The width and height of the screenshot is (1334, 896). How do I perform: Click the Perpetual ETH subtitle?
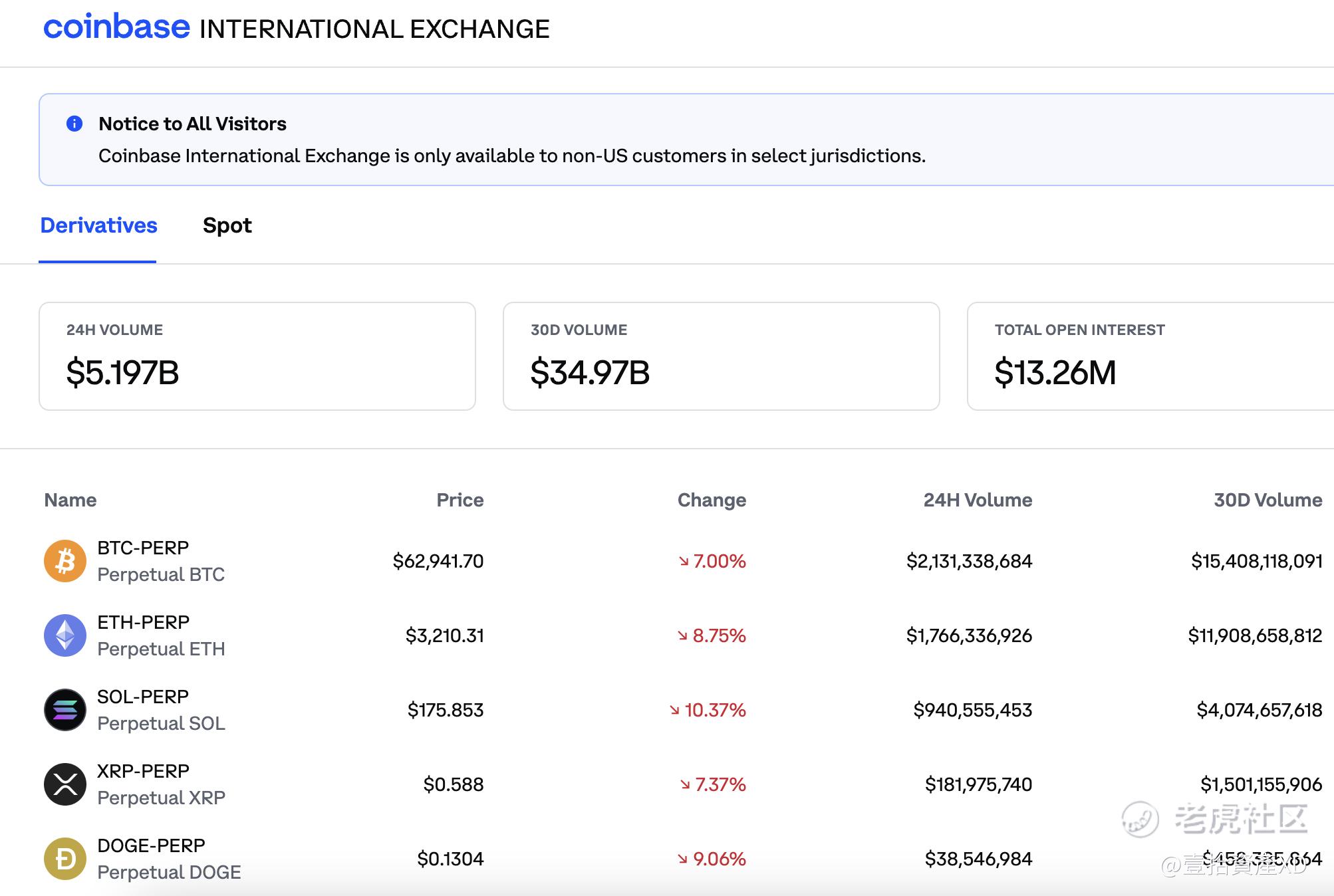pyautogui.click(x=161, y=649)
